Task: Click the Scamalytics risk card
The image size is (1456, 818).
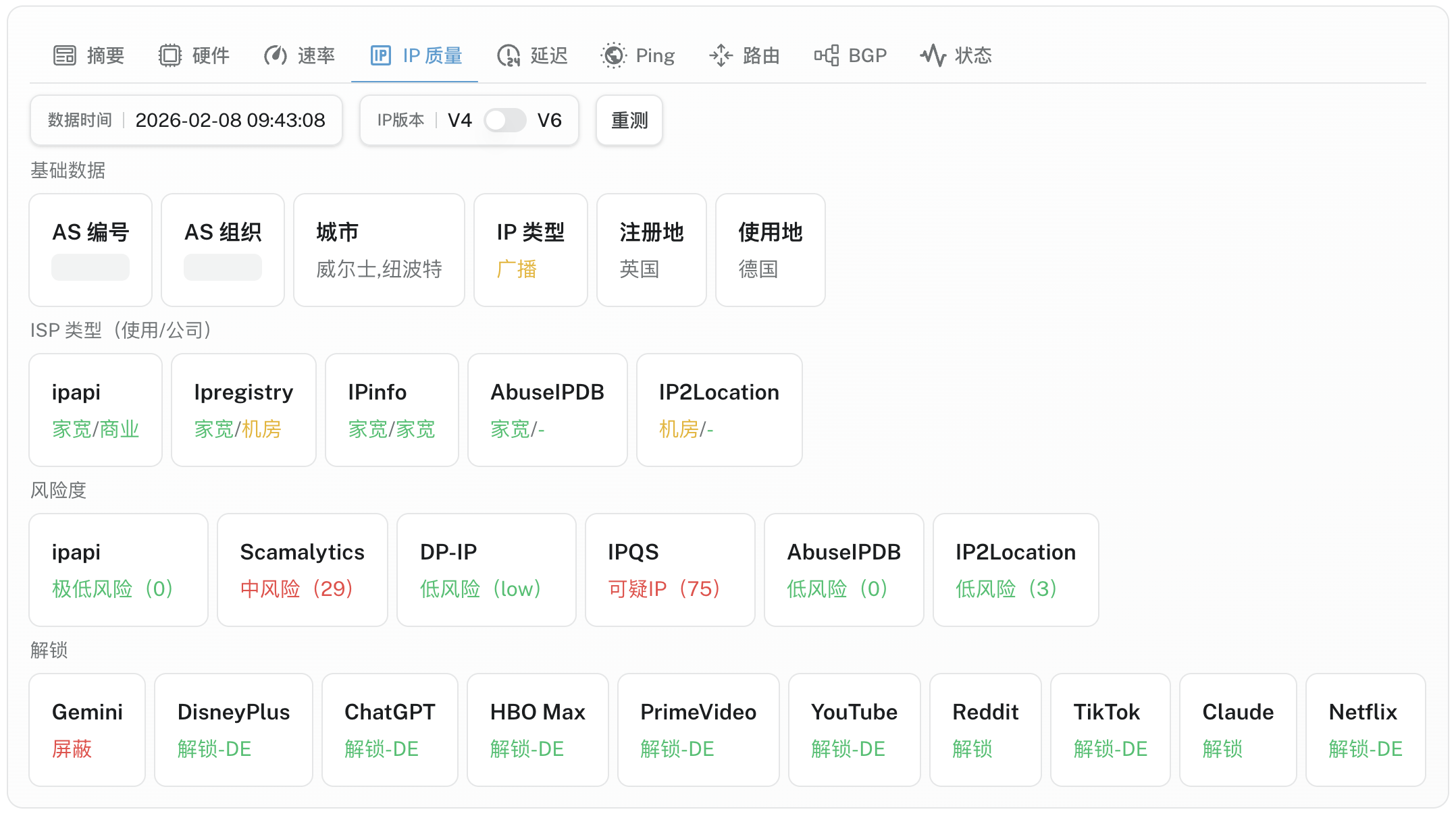Action: coord(302,570)
